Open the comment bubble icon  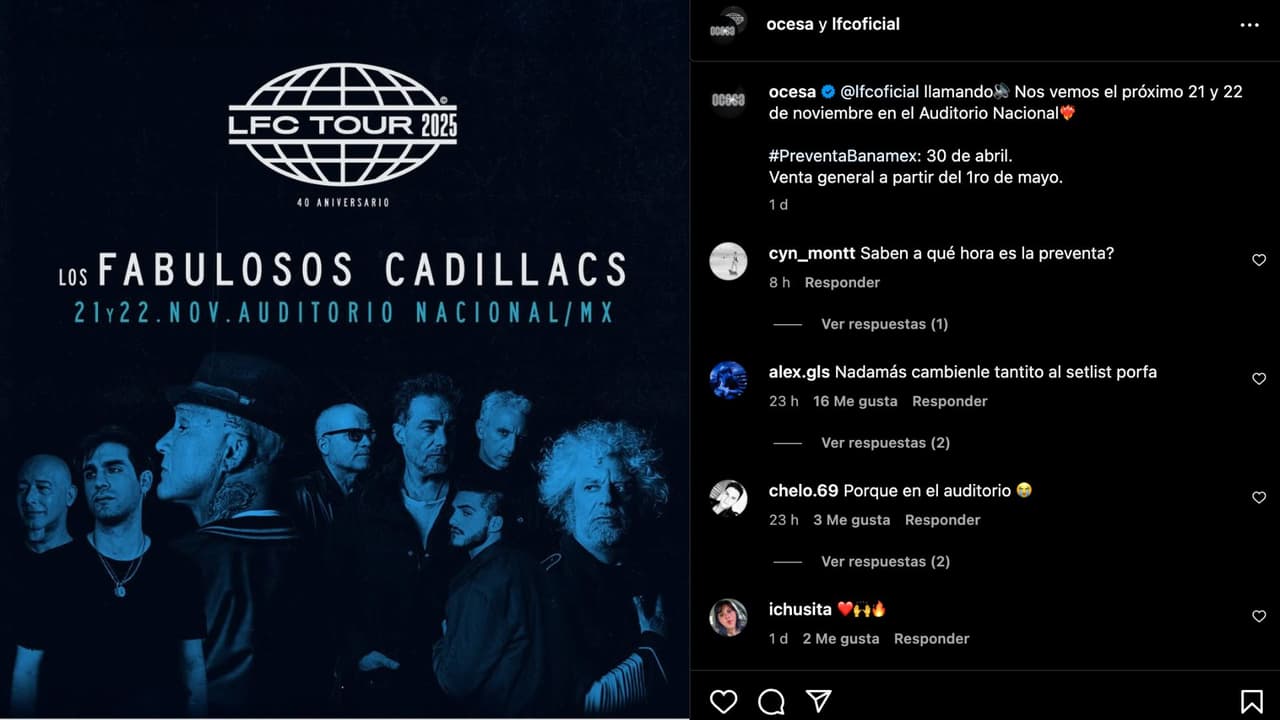pyautogui.click(x=771, y=701)
